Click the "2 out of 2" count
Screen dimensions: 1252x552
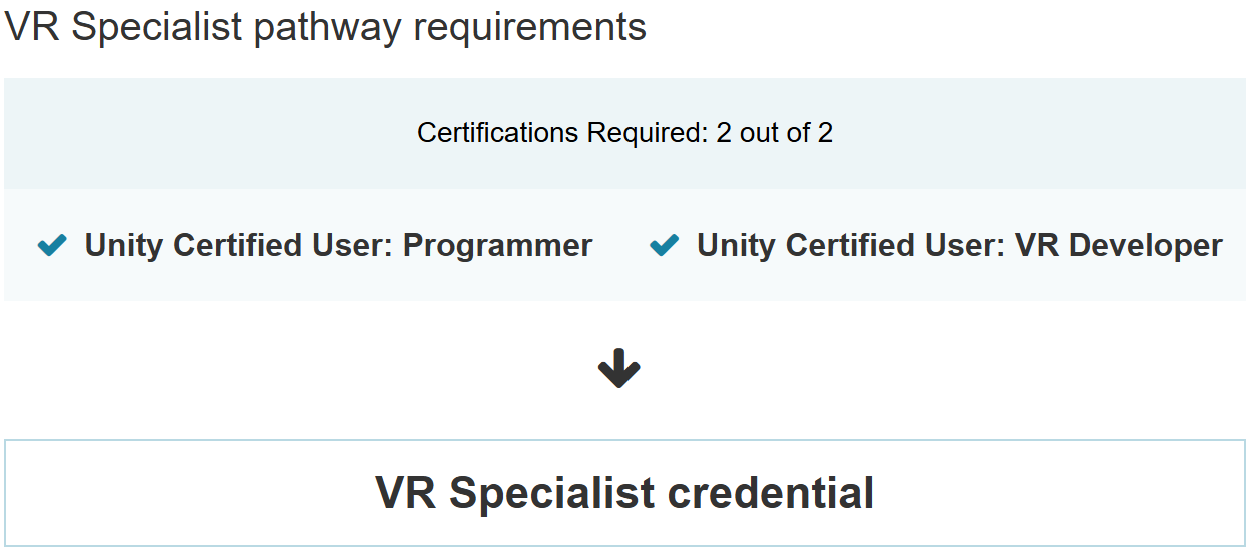point(775,133)
